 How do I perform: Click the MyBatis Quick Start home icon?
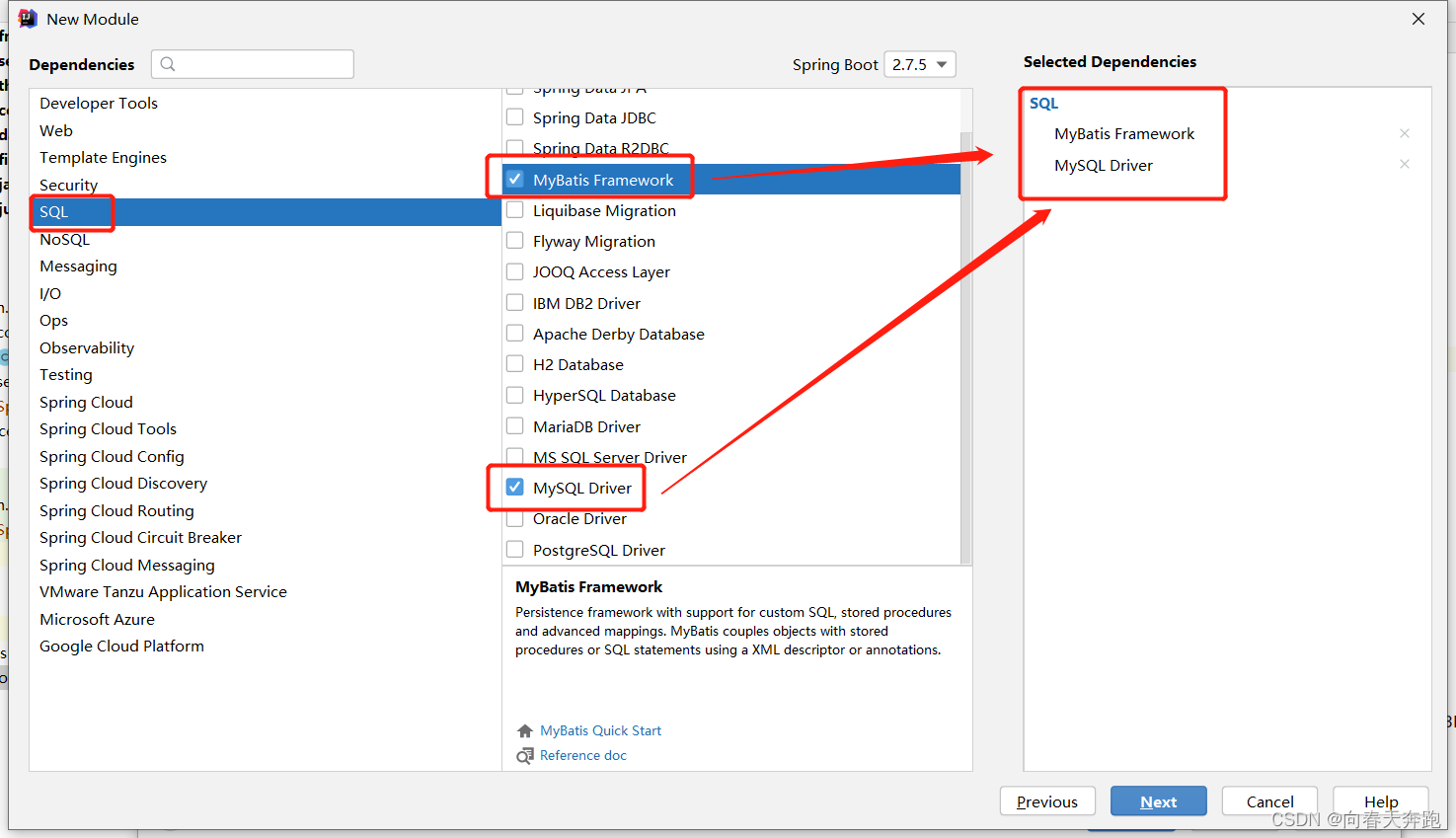click(x=525, y=731)
